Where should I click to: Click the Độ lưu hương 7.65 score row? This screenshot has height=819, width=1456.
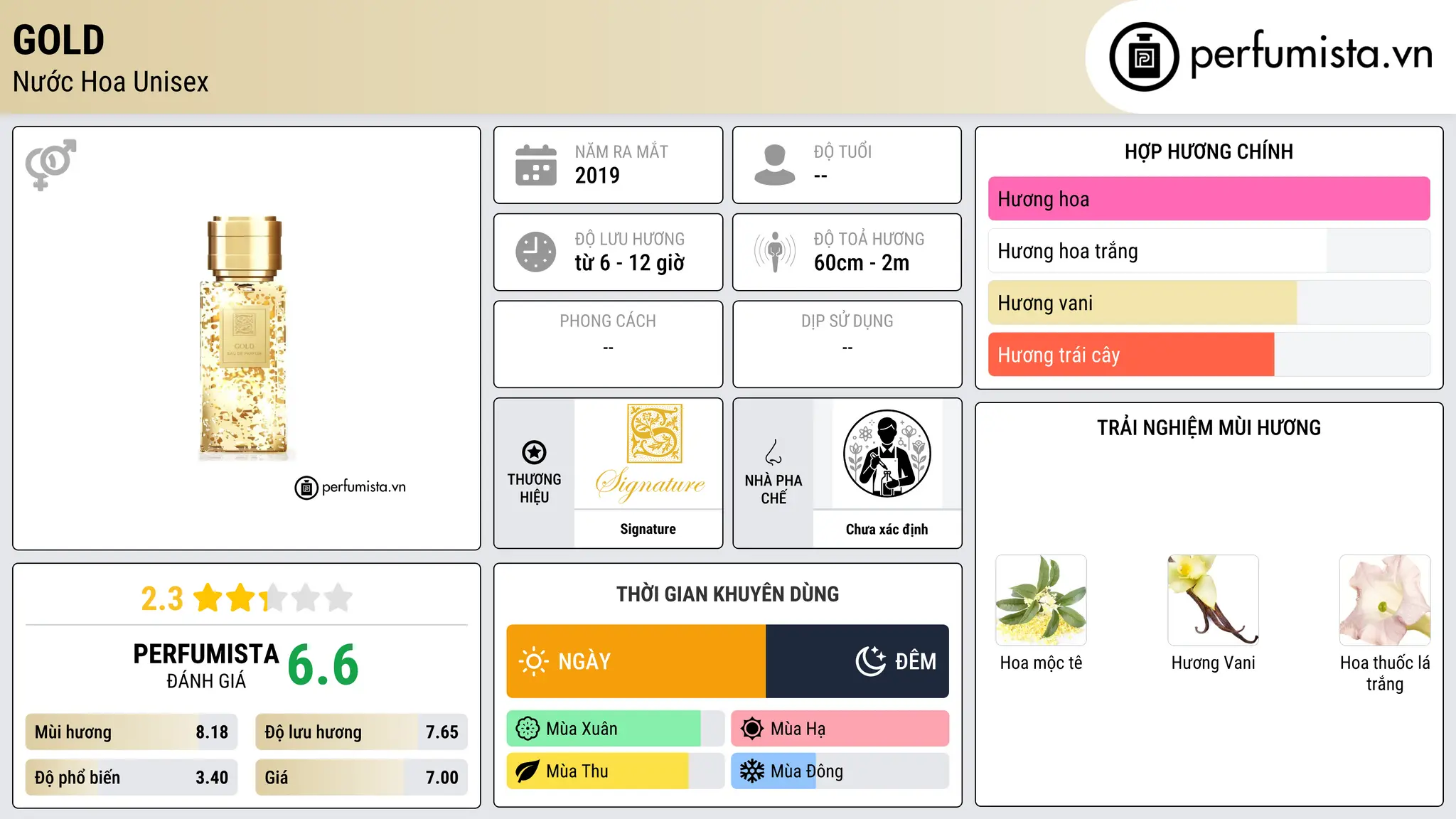click(x=361, y=732)
